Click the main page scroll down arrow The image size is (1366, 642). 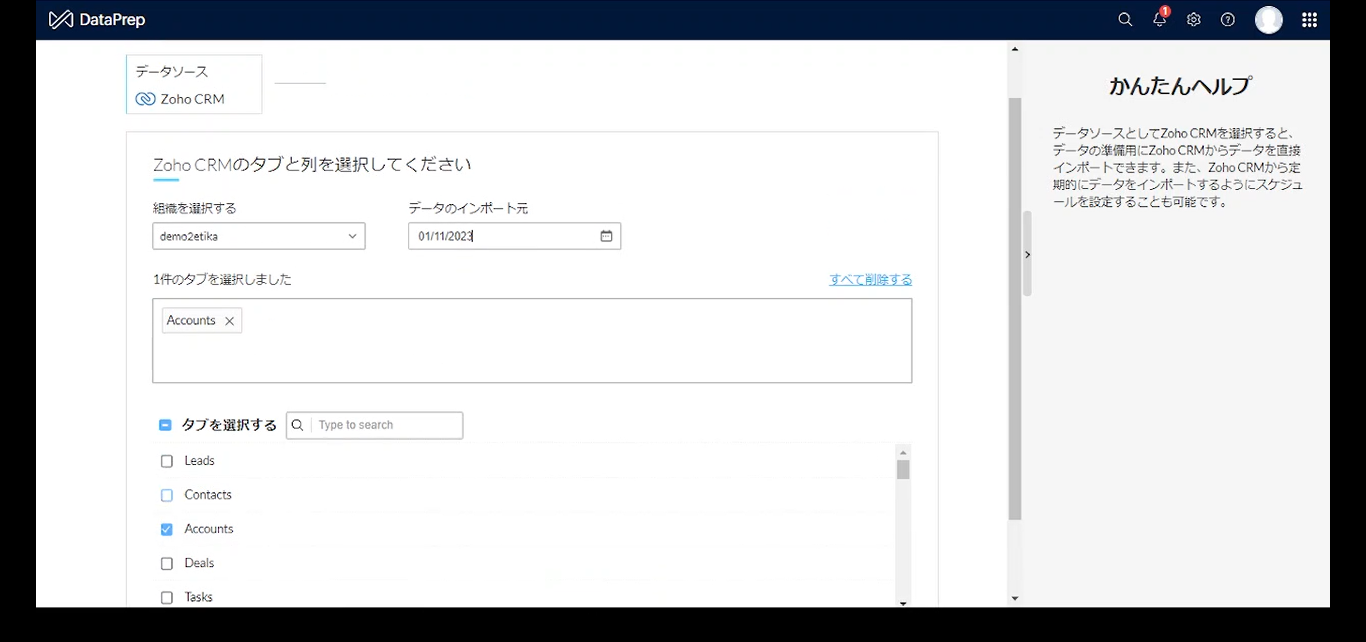(1015, 598)
